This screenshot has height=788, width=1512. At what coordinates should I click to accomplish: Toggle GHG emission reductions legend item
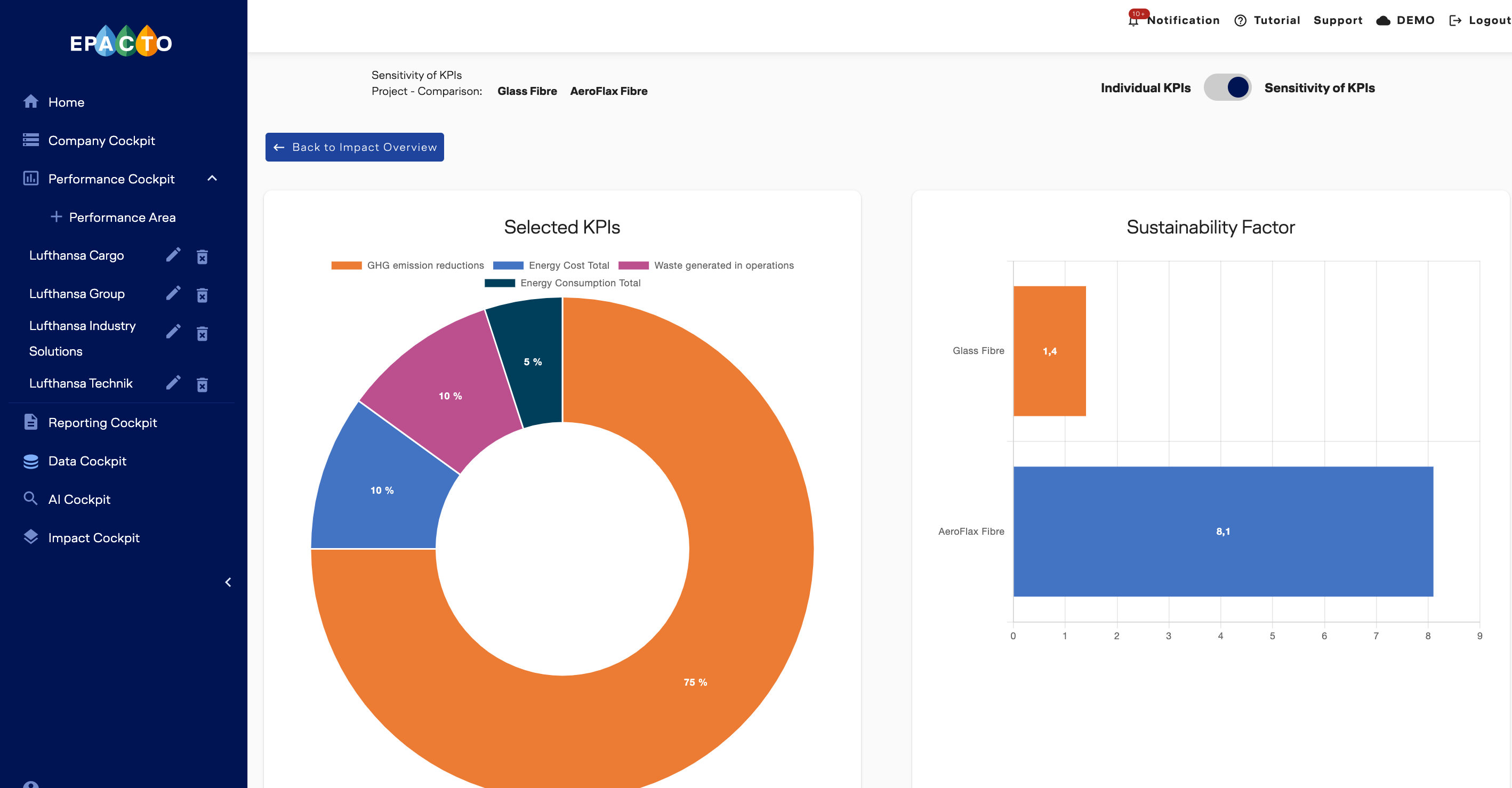pos(407,266)
